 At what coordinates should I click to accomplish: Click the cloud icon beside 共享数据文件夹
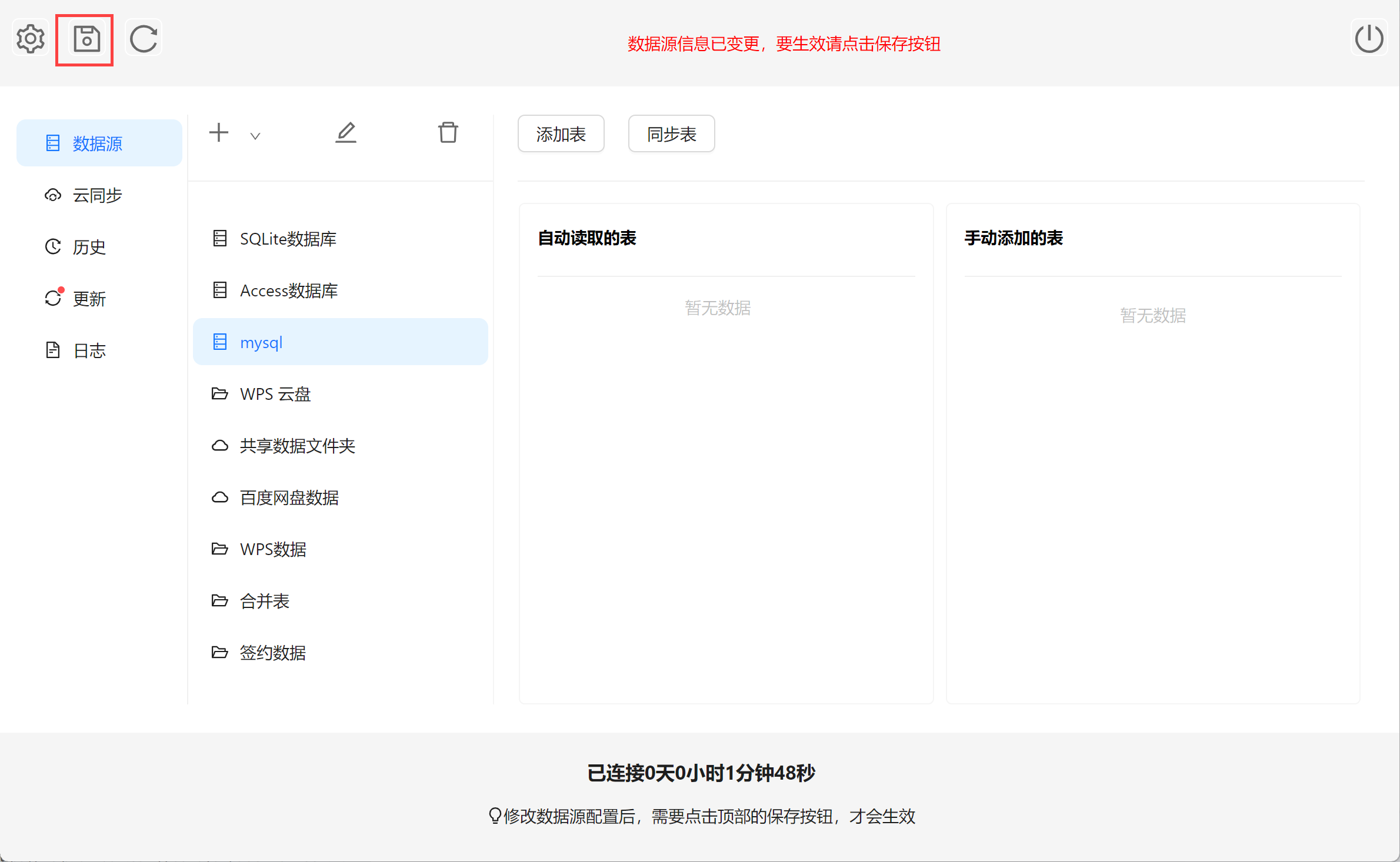[x=220, y=445]
